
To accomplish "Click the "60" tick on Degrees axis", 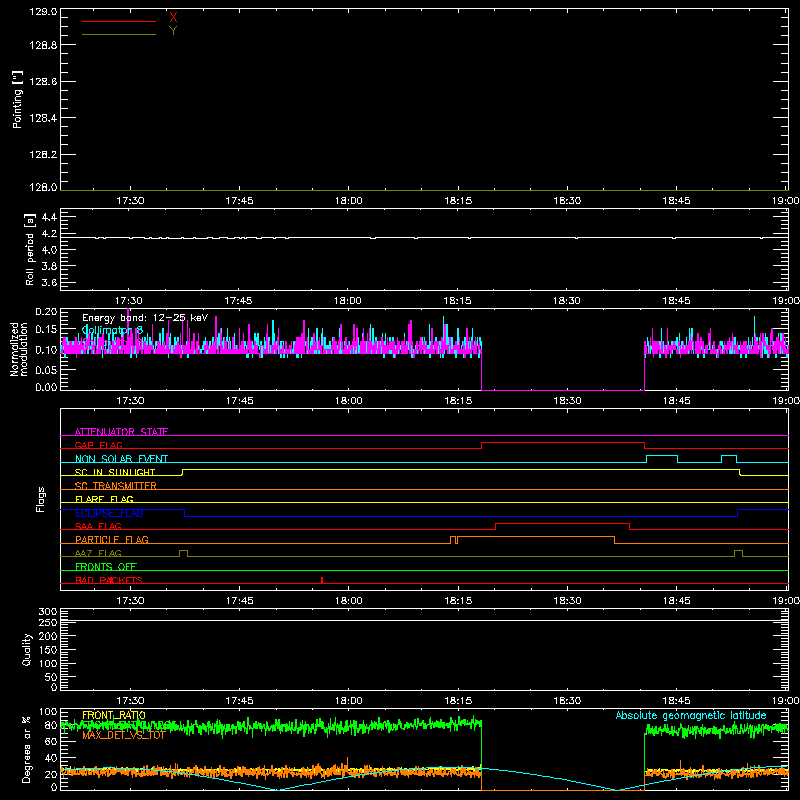I will pos(51,741).
